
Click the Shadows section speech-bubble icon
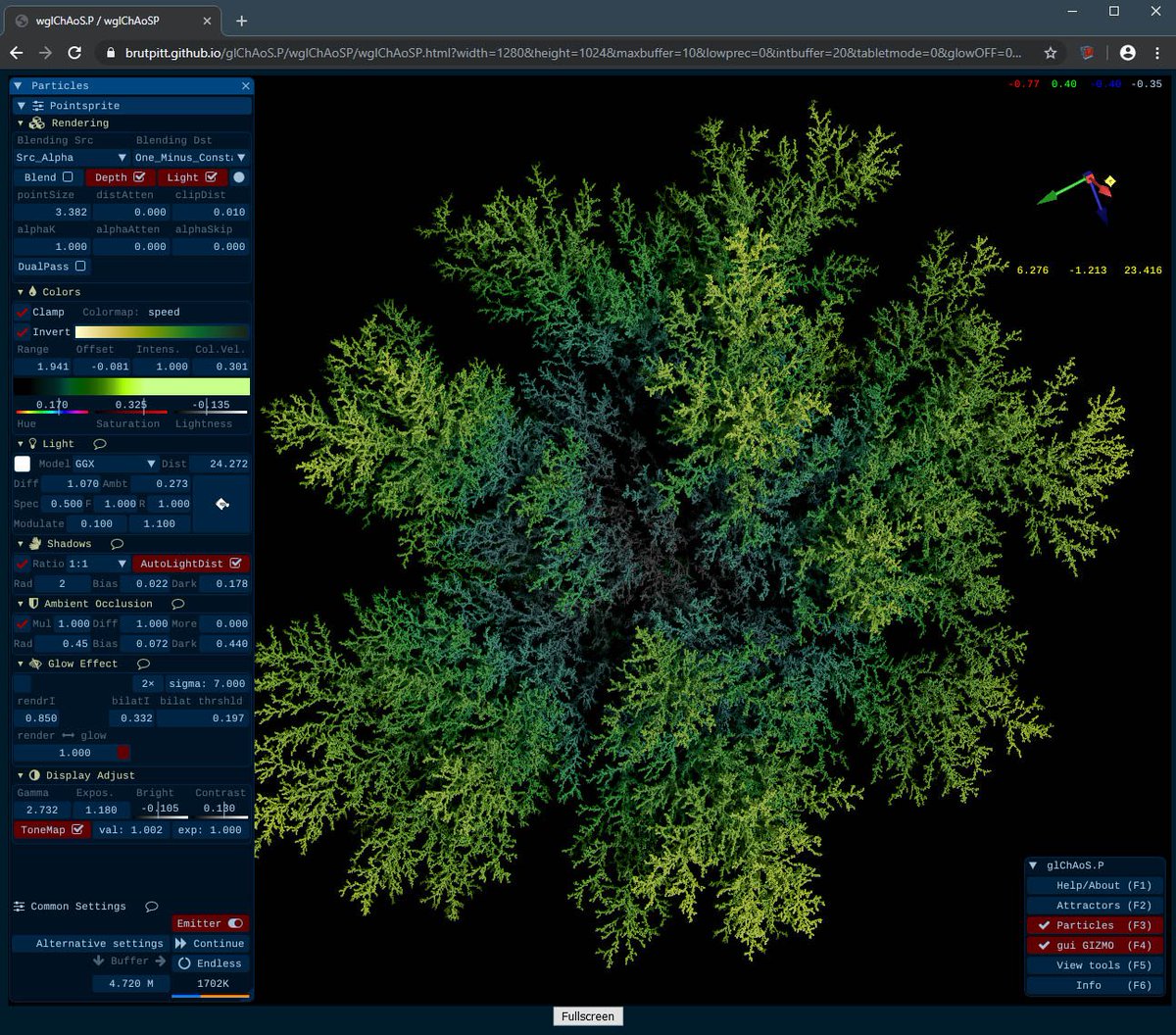point(117,544)
